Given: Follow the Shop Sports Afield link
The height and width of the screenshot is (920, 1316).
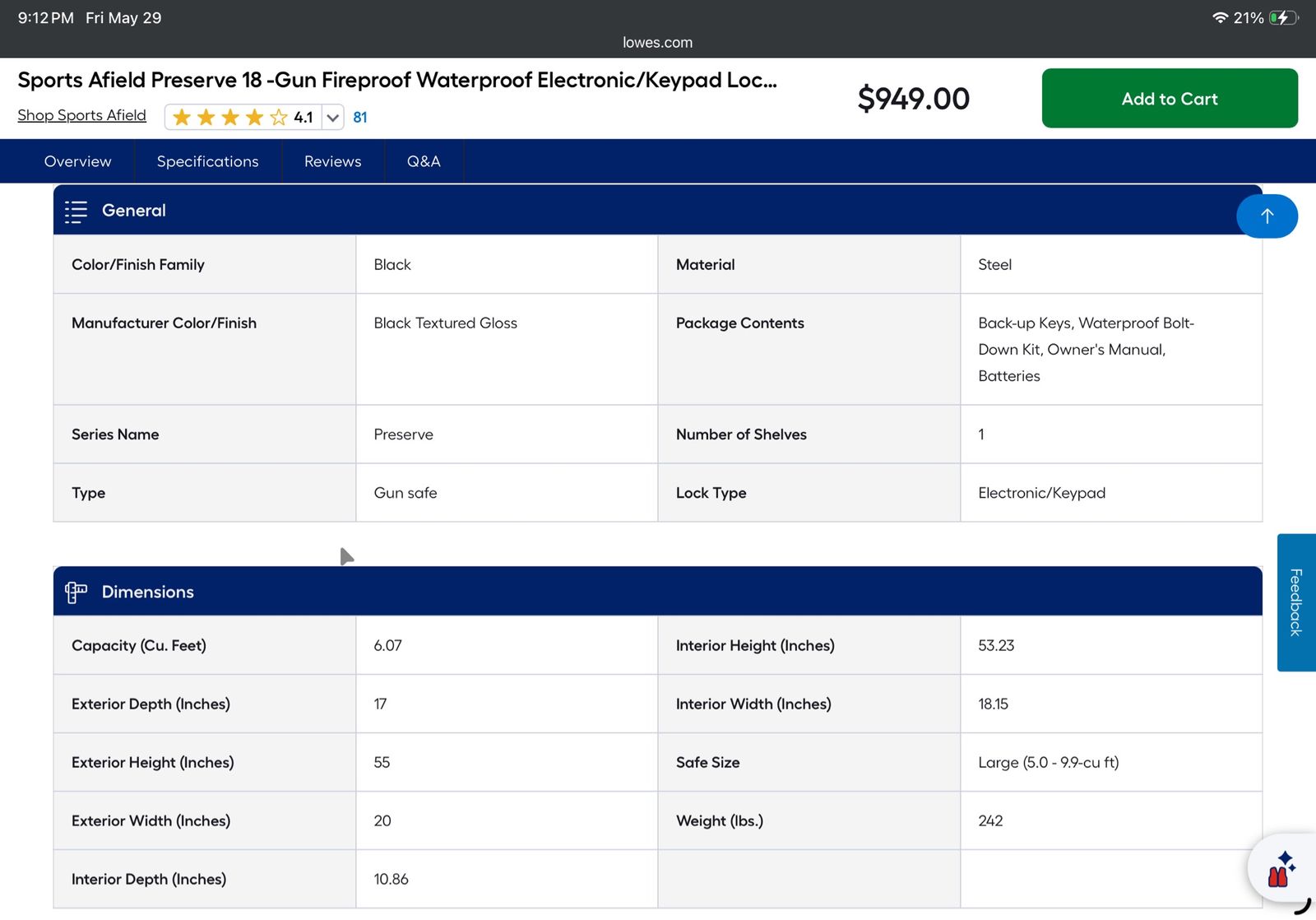Looking at the screenshot, I should pos(82,115).
